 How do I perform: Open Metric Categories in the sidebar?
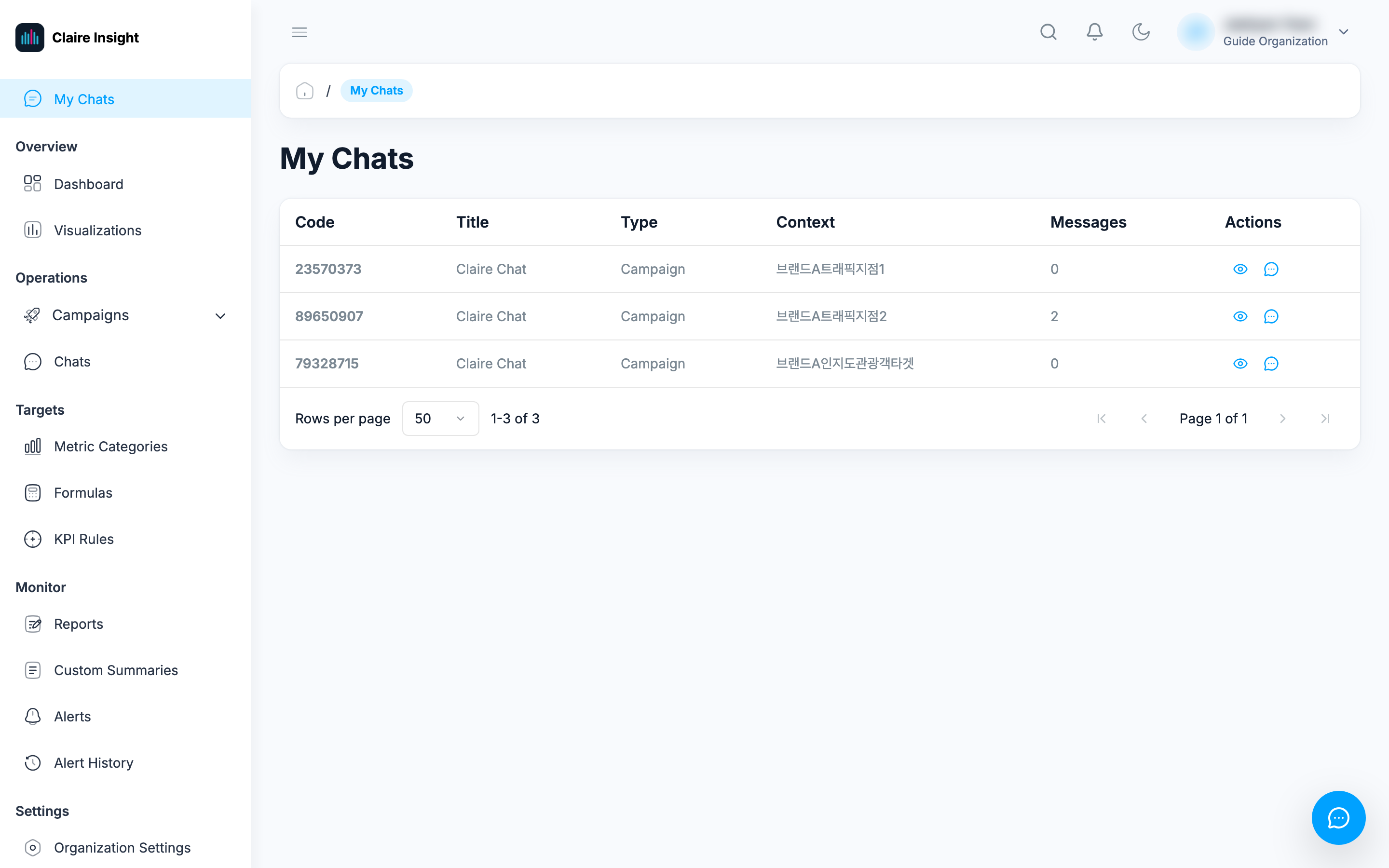[x=125, y=446]
